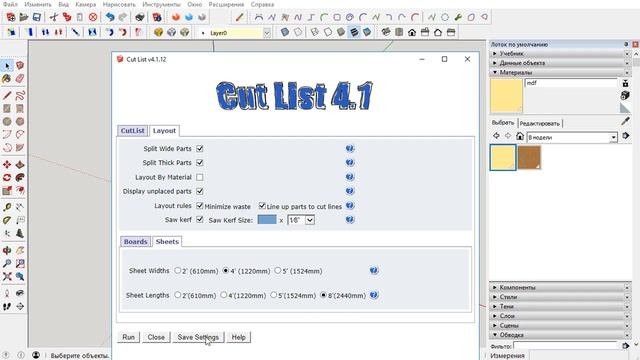Activate the Push/Pull tool
Viewport: 640px width, 360px height.
tap(20, 164)
